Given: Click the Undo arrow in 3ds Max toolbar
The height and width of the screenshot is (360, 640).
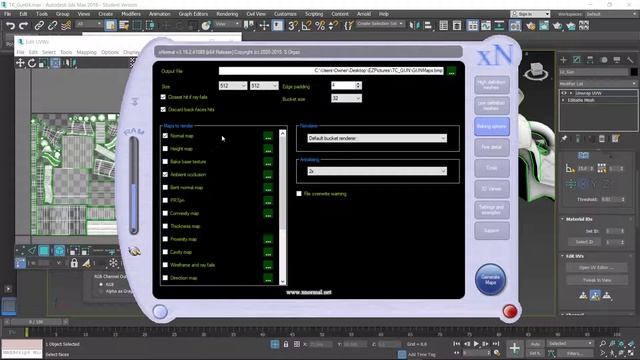Looking at the screenshot, I should (10, 26).
